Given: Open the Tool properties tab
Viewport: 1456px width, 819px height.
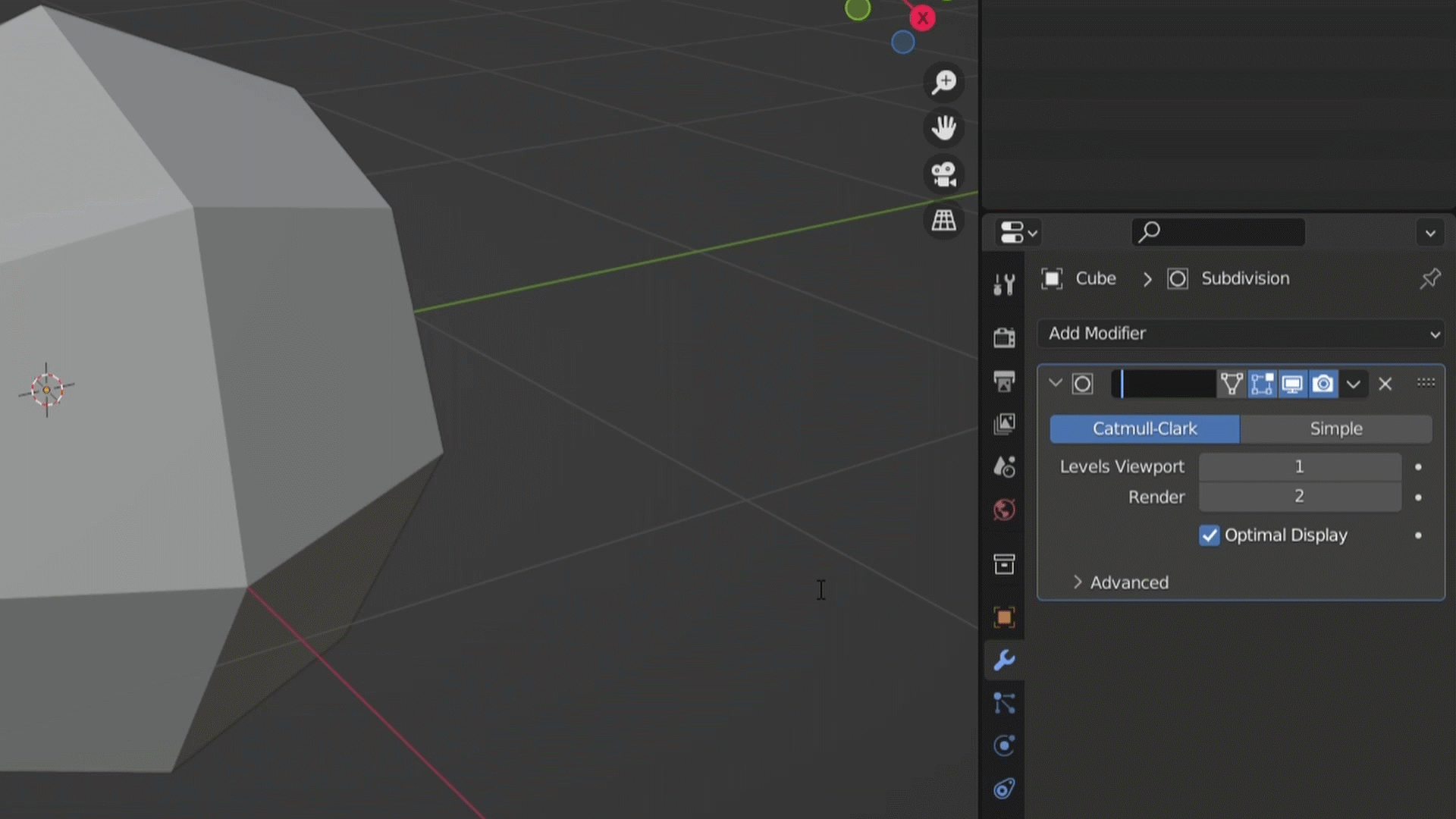Looking at the screenshot, I should (x=1004, y=284).
